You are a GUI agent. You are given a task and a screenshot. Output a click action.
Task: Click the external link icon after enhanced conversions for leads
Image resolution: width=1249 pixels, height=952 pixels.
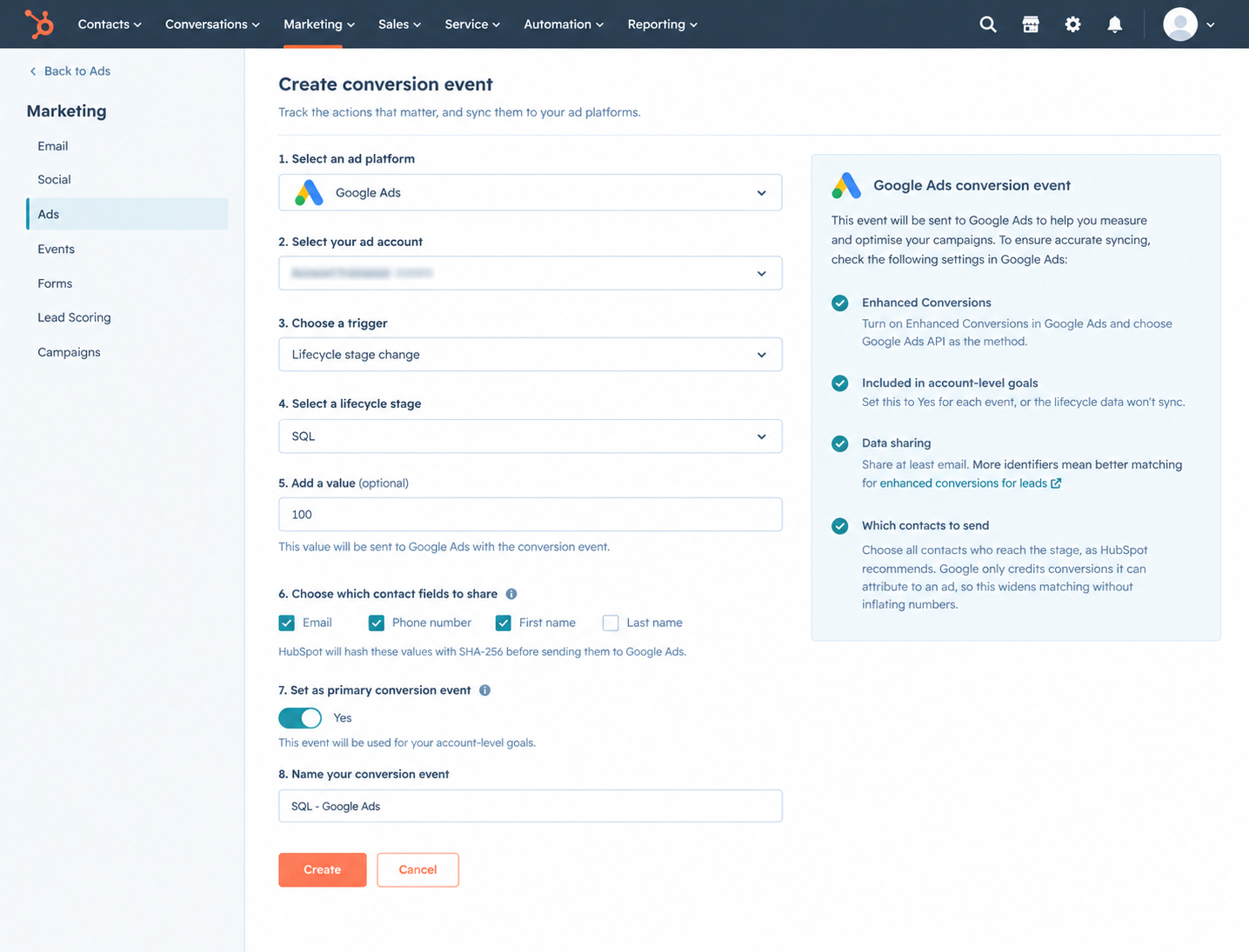click(1056, 483)
